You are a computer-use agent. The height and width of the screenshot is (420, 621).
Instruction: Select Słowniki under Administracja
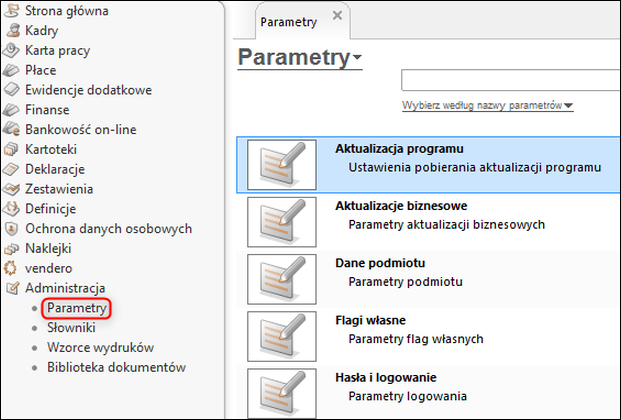pos(71,327)
